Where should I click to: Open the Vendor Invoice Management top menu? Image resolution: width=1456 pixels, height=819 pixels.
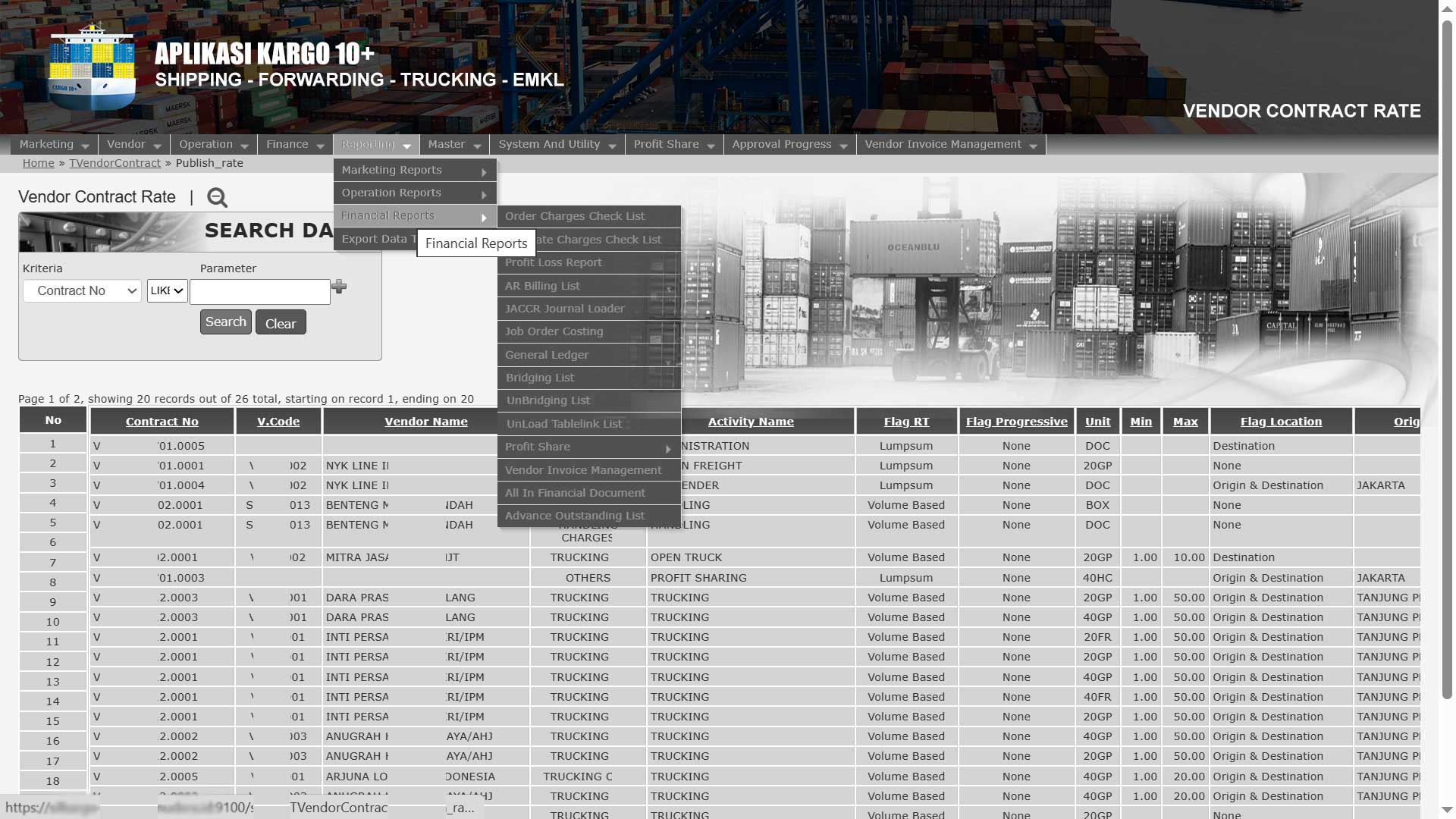pyautogui.click(x=949, y=145)
